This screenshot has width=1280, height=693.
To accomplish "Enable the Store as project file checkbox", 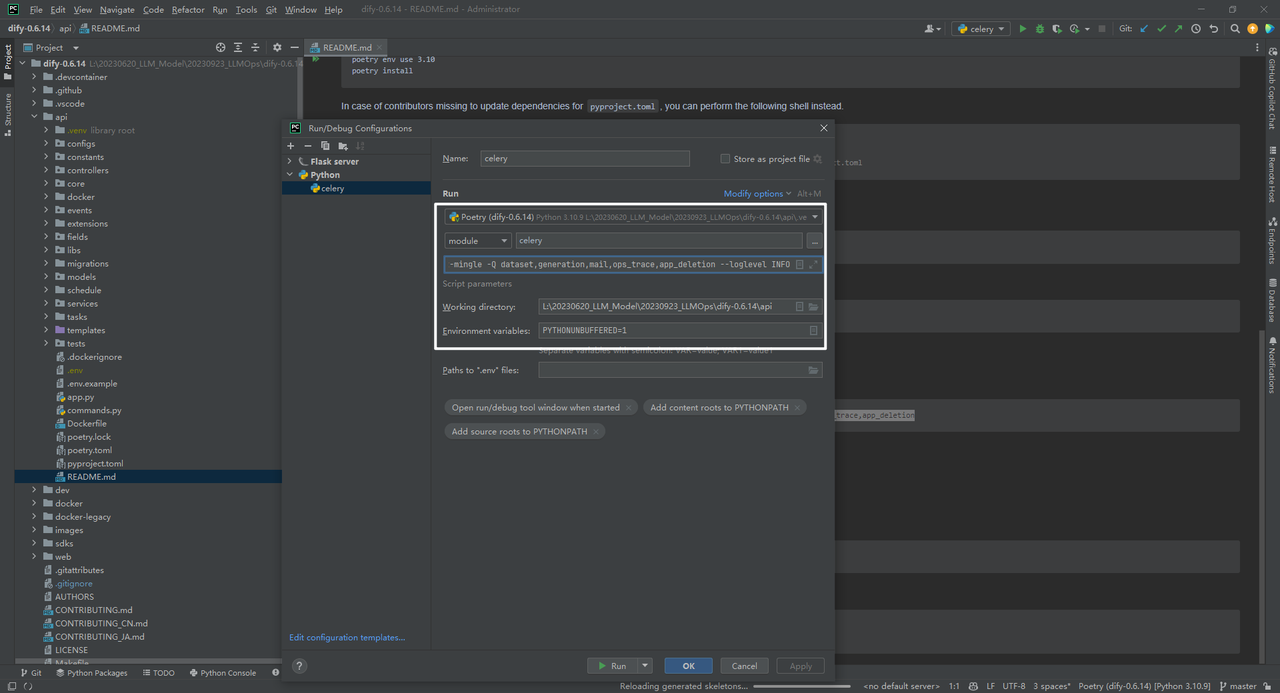I will pyautogui.click(x=725, y=158).
